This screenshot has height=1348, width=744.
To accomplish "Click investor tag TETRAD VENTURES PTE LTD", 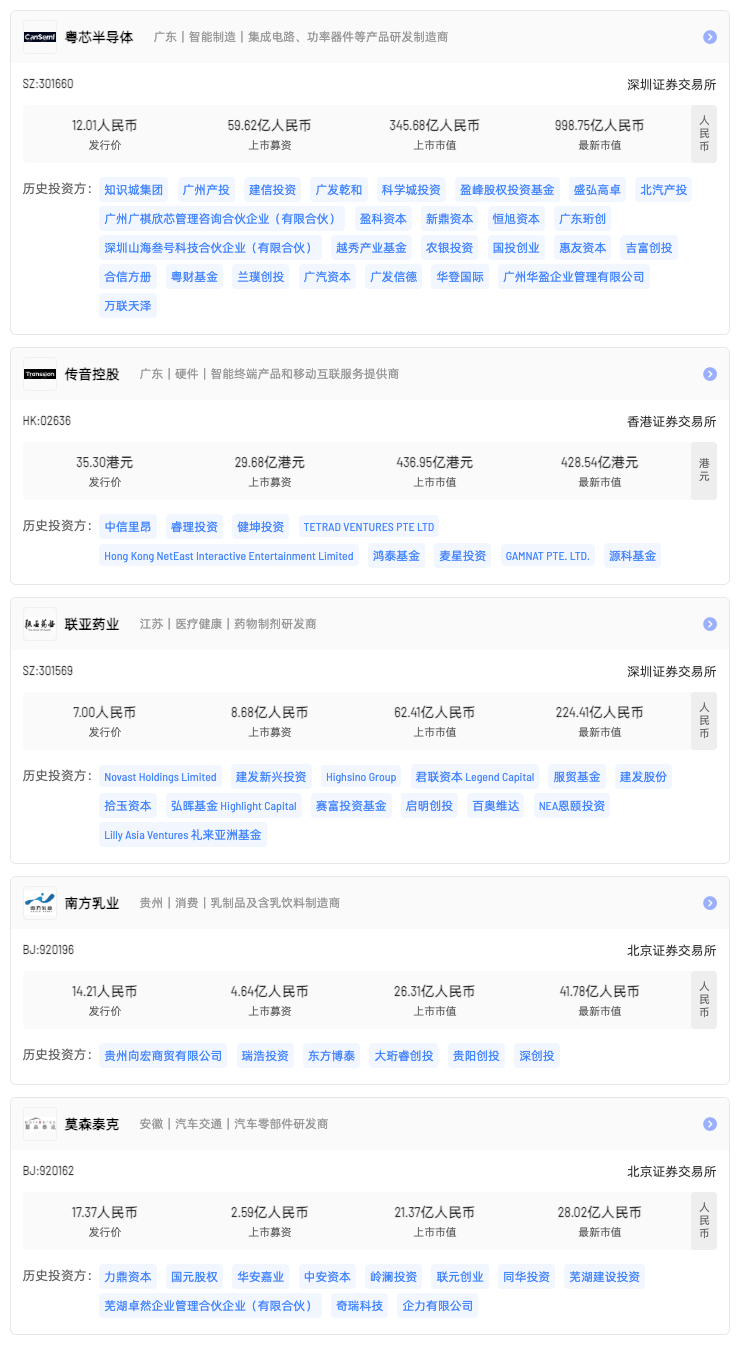I will (369, 527).
